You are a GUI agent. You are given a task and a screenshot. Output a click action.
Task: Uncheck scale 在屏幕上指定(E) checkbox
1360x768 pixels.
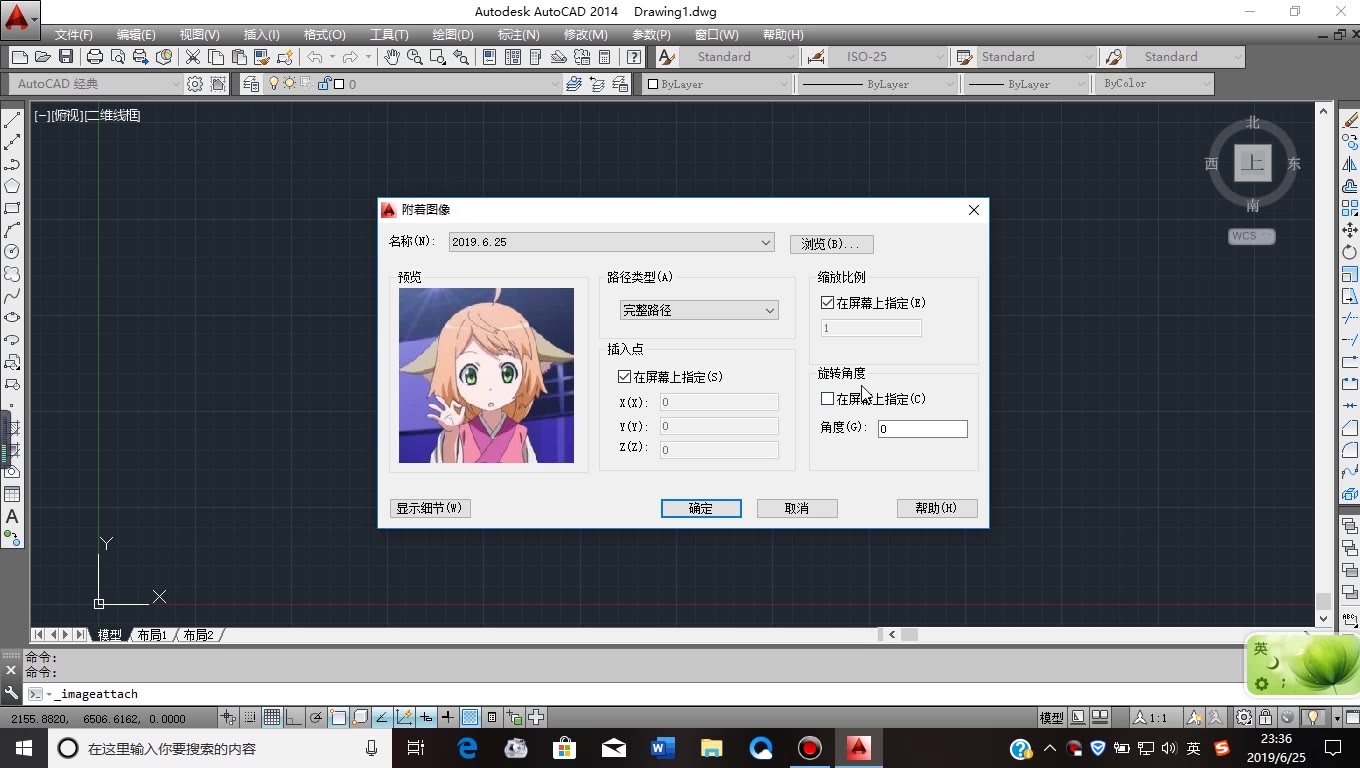827,303
